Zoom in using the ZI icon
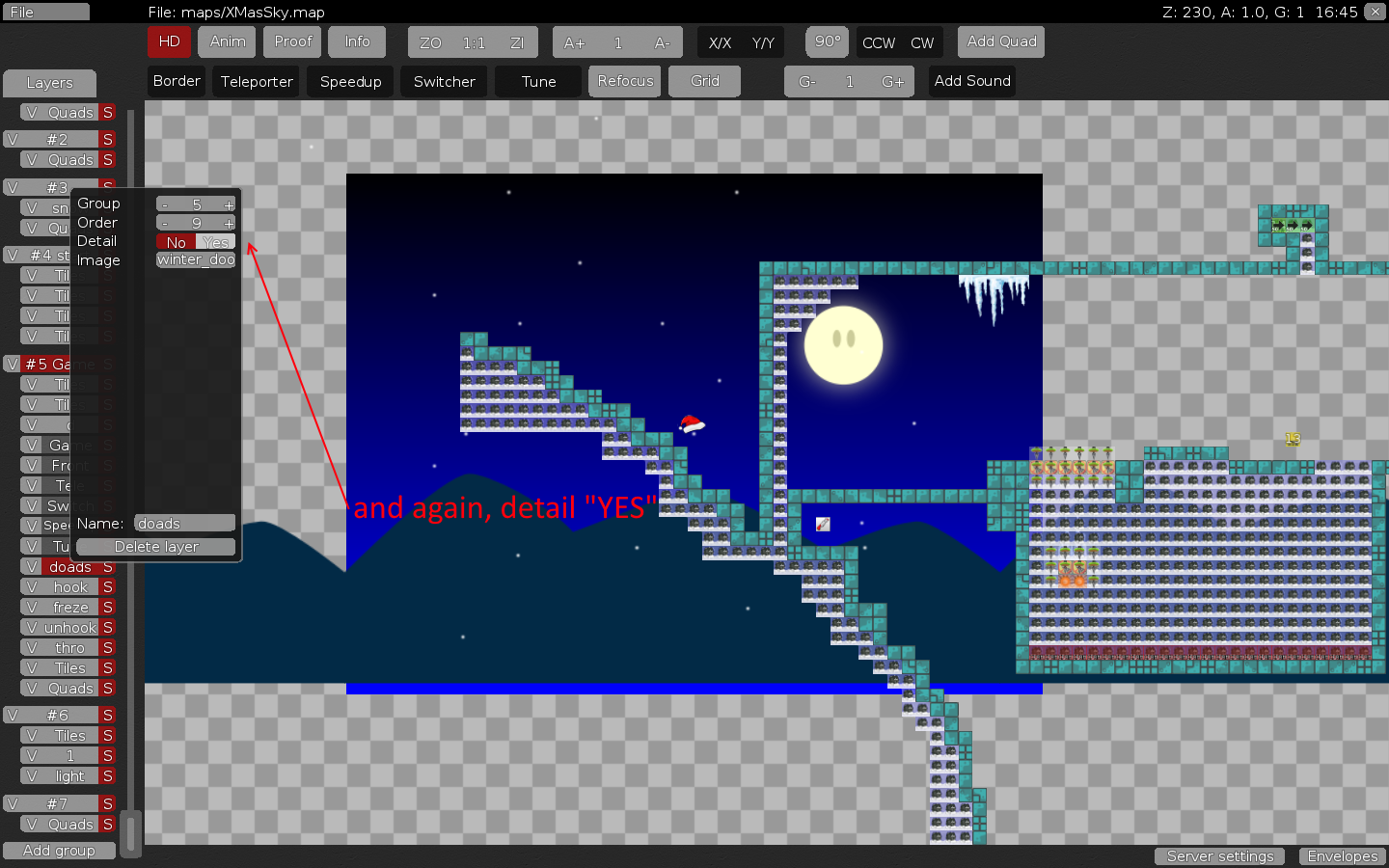 (x=517, y=41)
